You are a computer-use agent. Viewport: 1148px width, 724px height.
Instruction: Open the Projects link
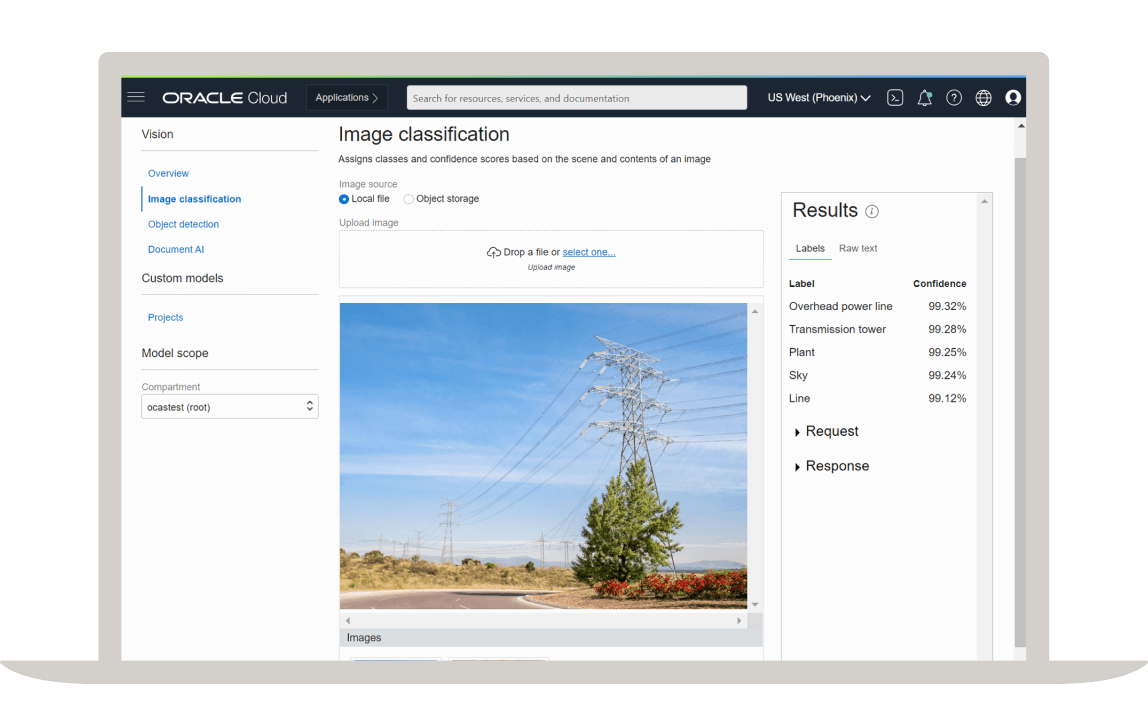pyautogui.click(x=165, y=318)
